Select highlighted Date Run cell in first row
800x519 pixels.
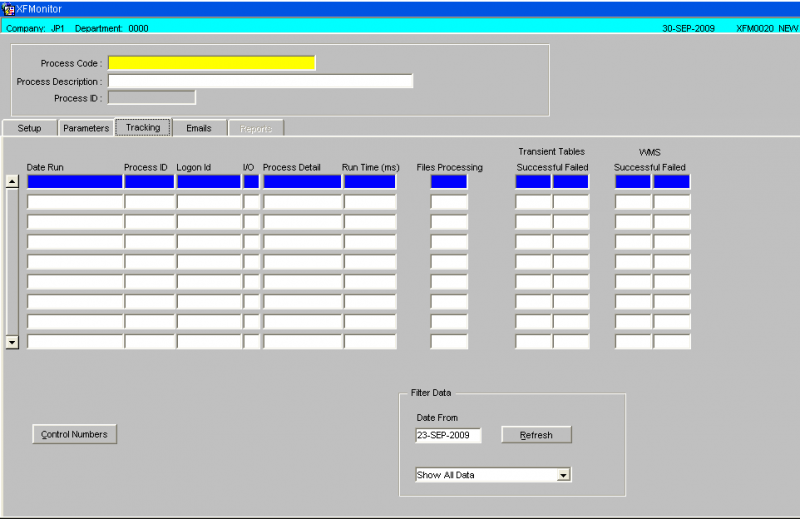pos(75,182)
